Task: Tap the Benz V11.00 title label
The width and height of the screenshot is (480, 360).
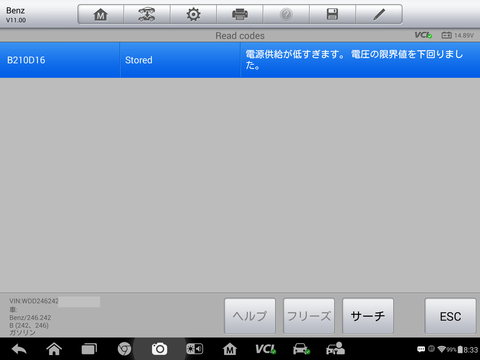Action: coord(16,15)
